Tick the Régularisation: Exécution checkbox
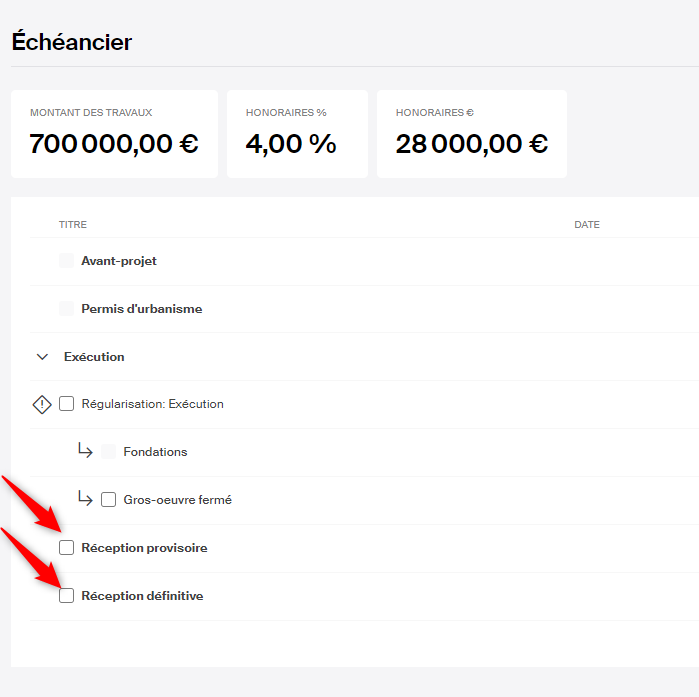 [x=67, y=404]
